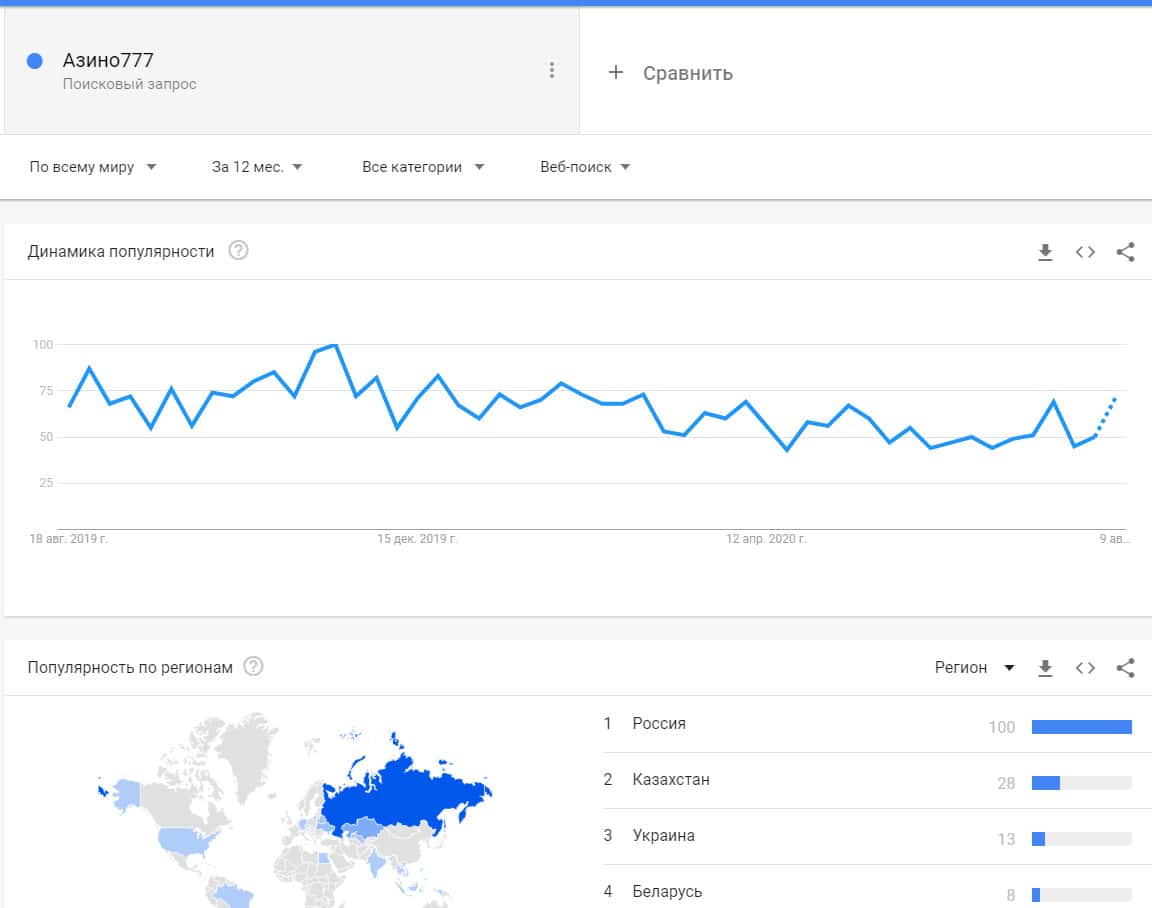This screenshot has width=1152, height=908.
Task: Select Казахстан in the region ranking list
Action: click(671, 779)
